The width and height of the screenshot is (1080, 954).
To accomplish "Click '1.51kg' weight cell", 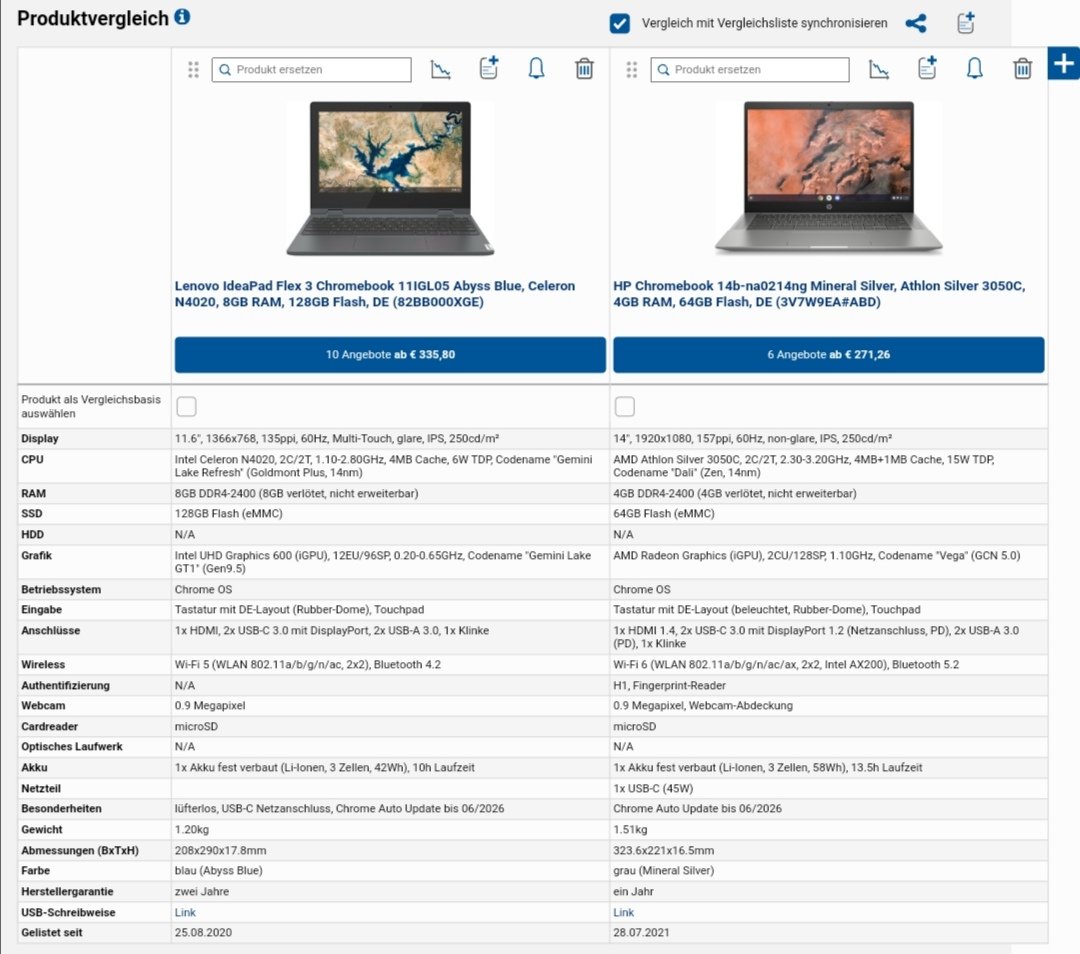I will click(x=630, y=829).
